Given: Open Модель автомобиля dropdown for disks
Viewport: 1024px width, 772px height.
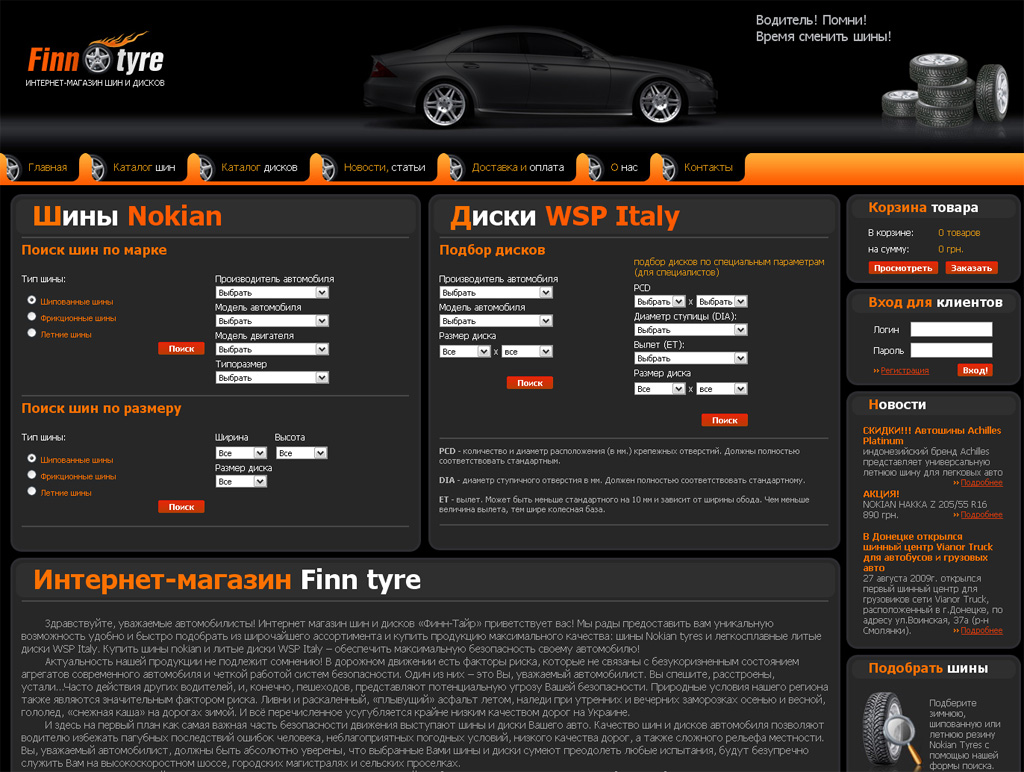Looking at the screenshot, I should tap(496, 321).
